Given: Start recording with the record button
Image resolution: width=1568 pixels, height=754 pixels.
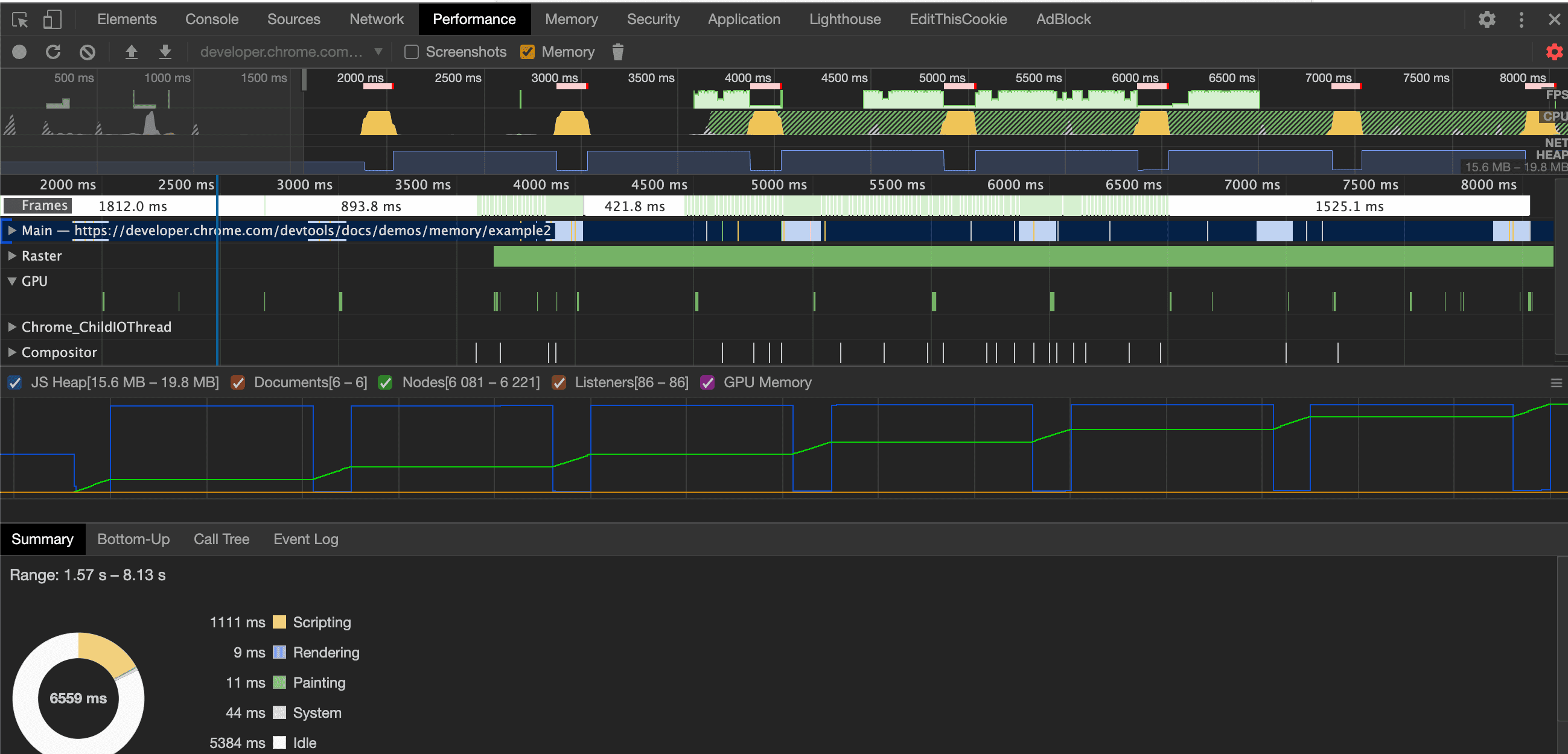Looking at the screenshot, I should pos(19,52).
